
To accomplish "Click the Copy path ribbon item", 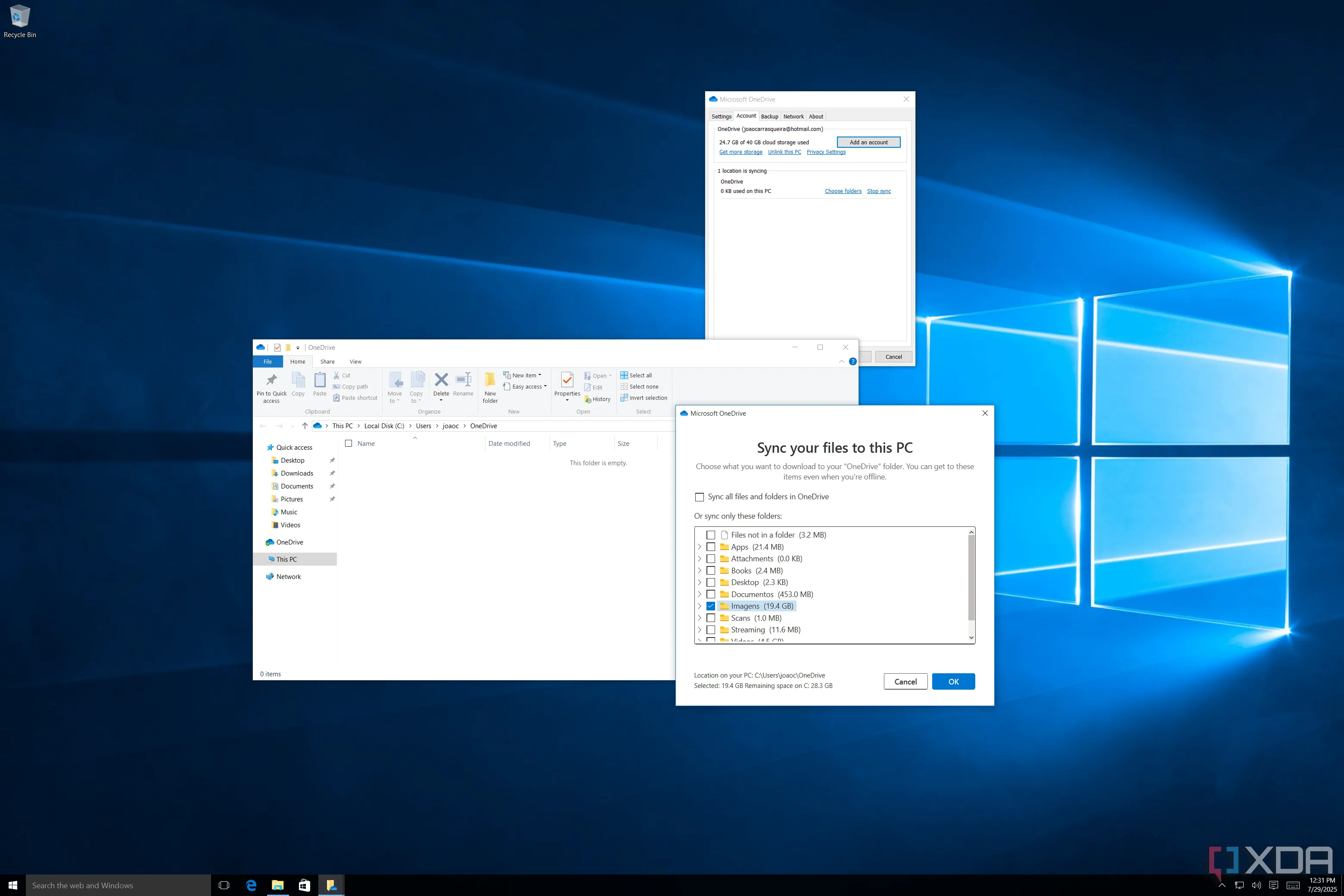I will coord(350,387).
